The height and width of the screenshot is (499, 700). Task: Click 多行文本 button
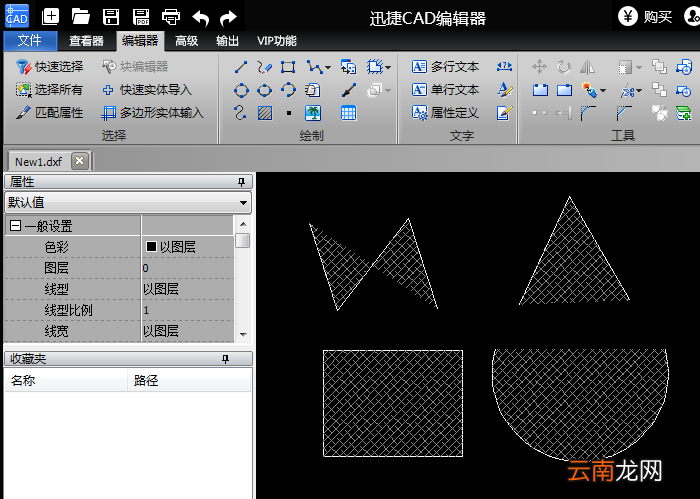click(445, 67)
